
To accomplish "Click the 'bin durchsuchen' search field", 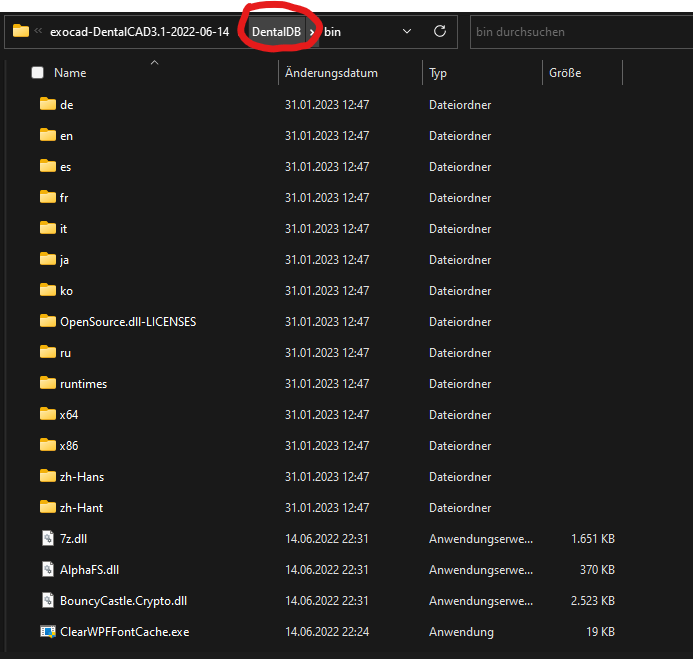I will [x=581, y=32].
